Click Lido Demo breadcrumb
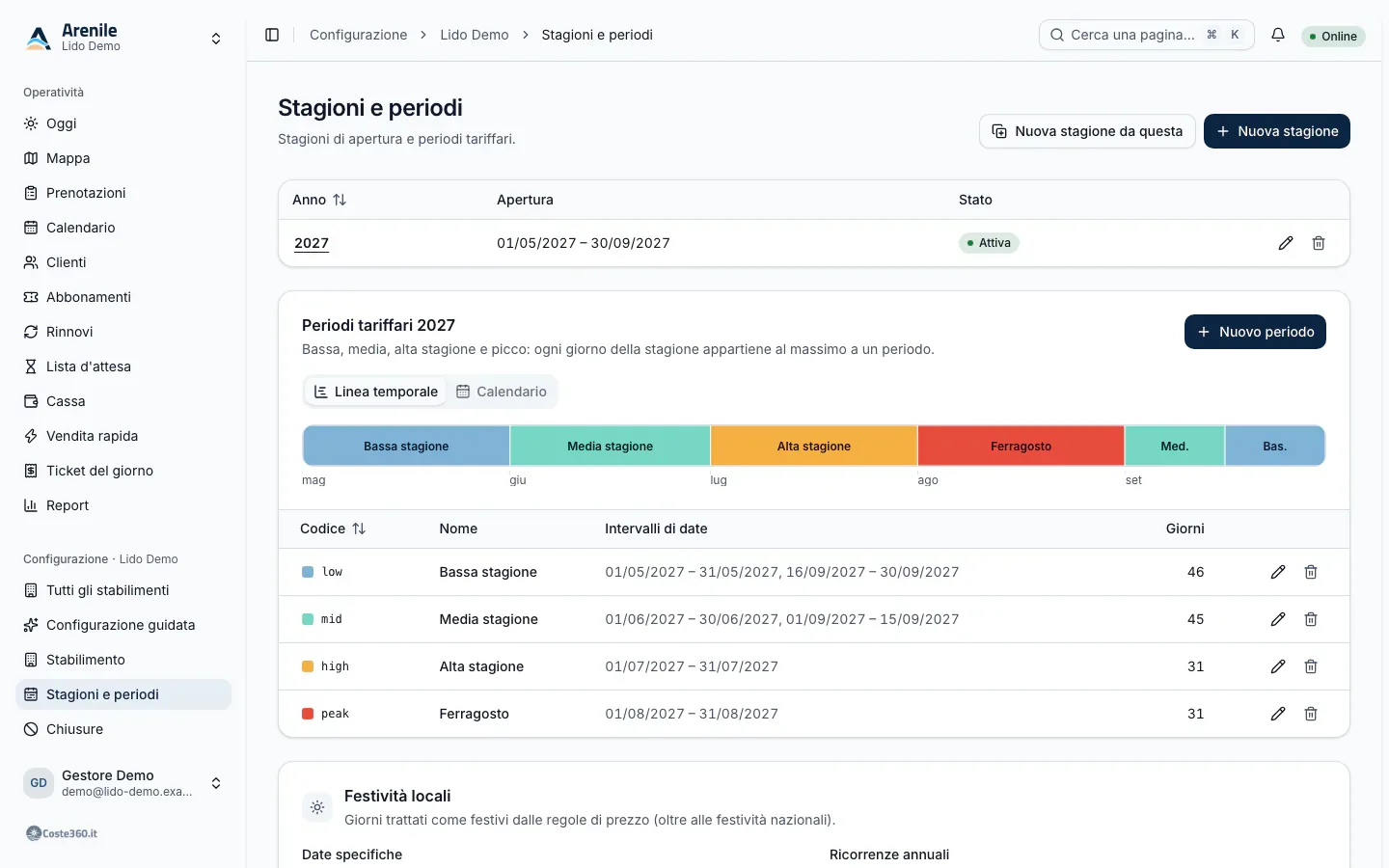The width and height of the screenshot is (1389, 868). (x=475, y=35)
